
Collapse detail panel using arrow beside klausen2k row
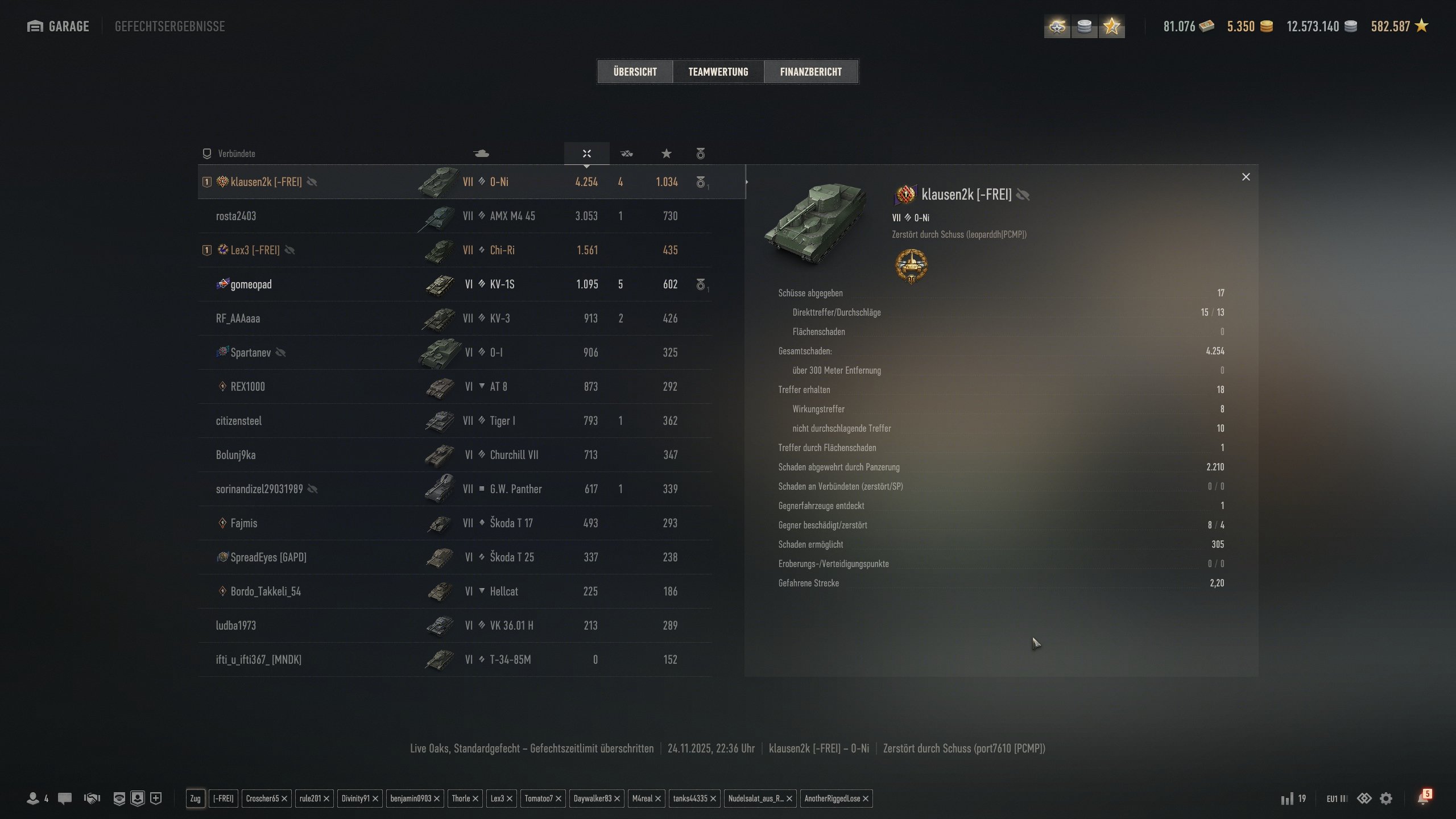click(746, 182)
